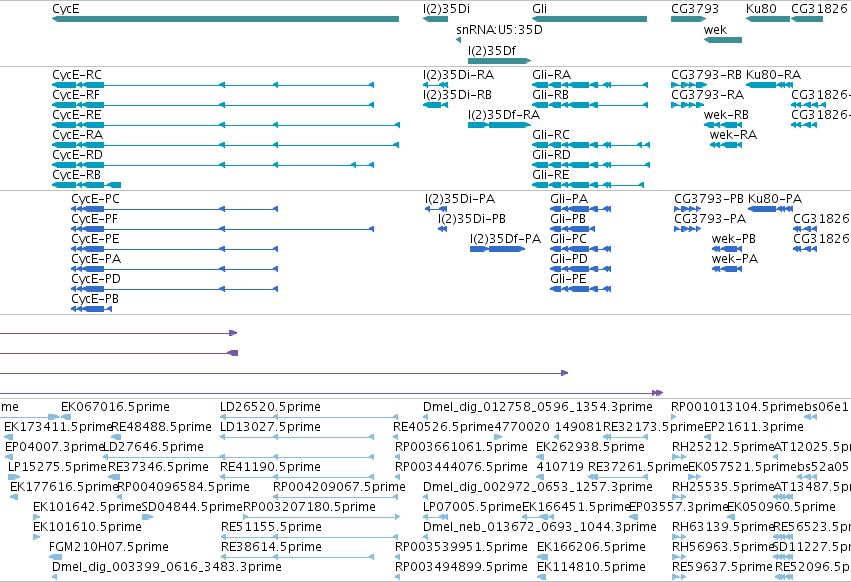Select protein Gli-PD
This screenshot has height=582, width=851.
tap(581, 269)
